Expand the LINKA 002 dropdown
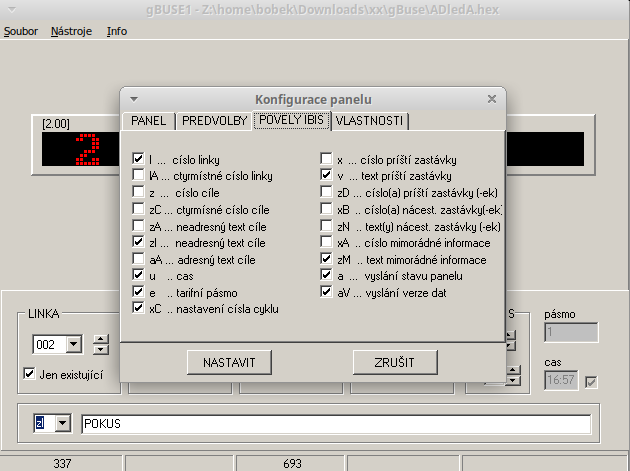630x471 pixels. [x=74, y=344]
